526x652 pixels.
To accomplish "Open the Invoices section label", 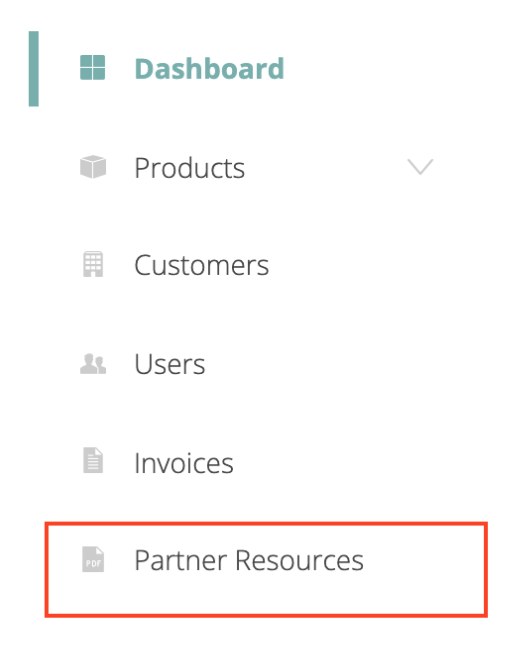I will click(x=184, y=463).
